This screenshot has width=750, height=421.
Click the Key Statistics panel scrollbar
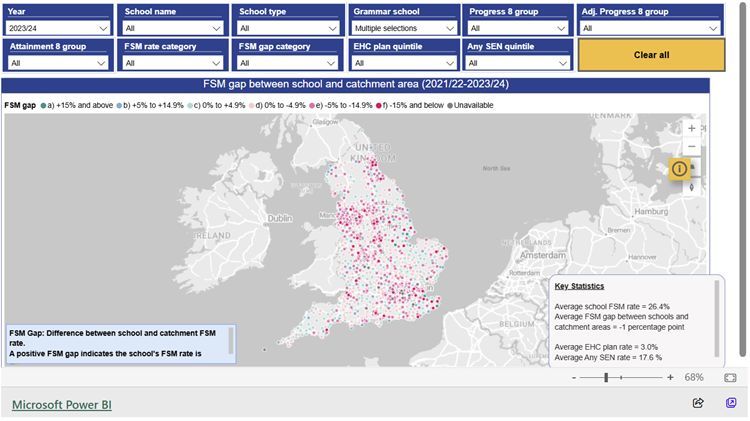[717, 319]
